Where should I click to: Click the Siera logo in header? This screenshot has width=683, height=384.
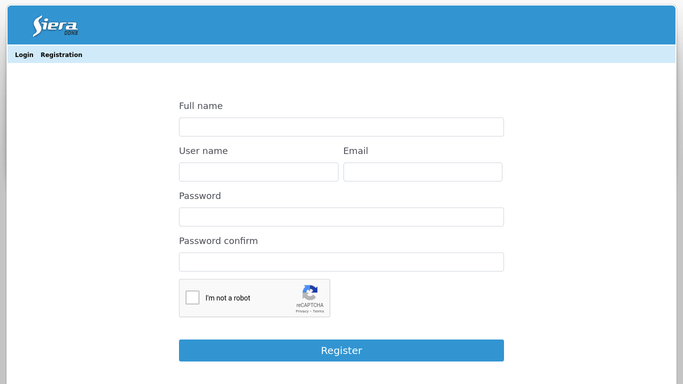55,26
